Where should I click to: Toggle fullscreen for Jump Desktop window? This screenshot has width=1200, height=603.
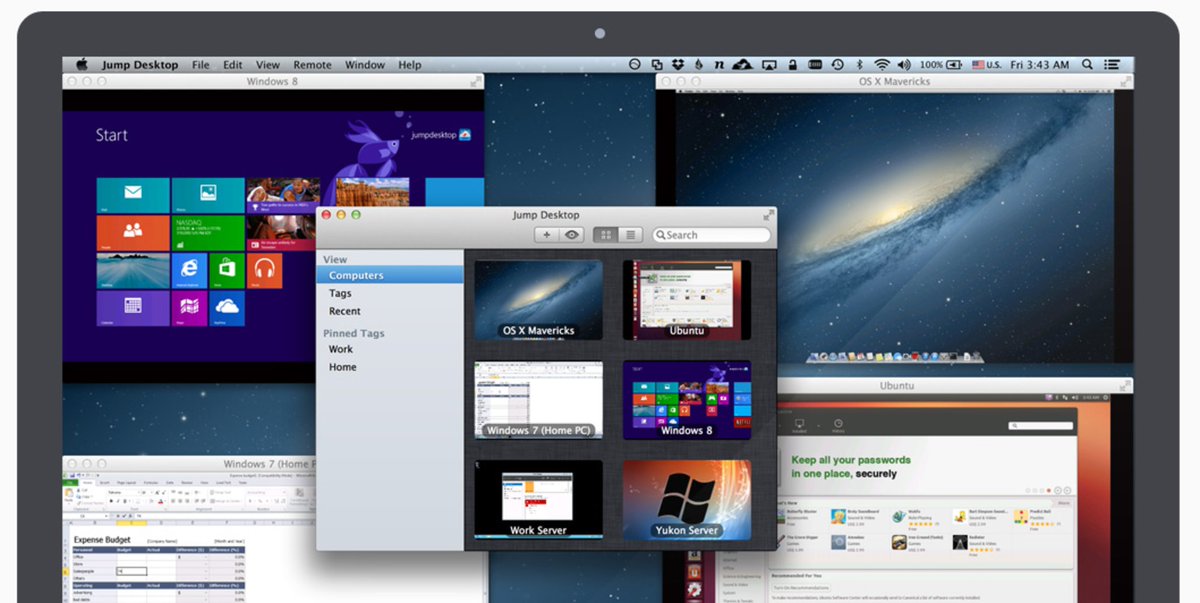768,214
